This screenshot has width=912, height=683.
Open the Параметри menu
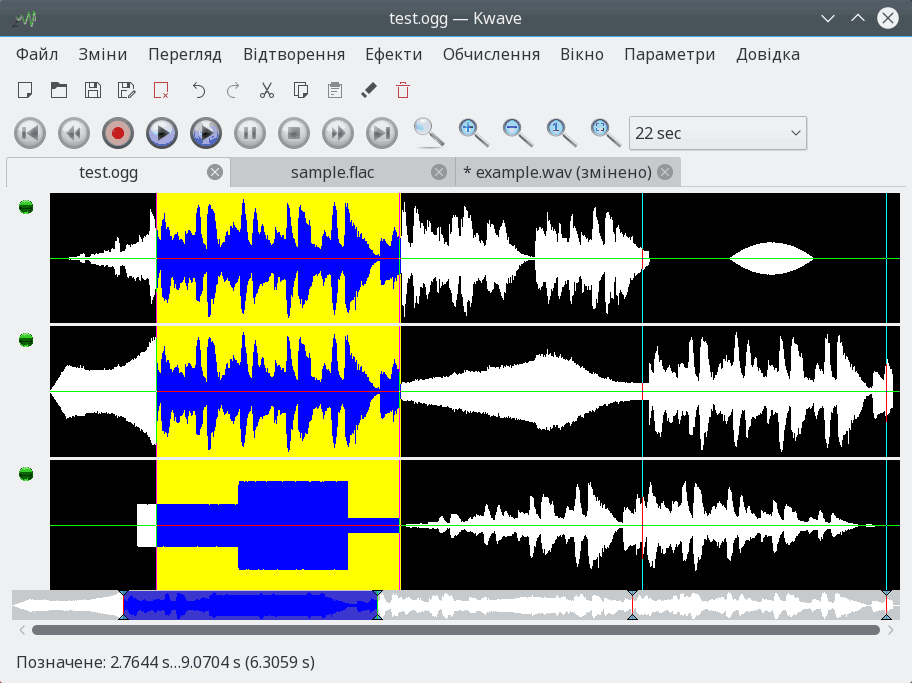click(x=669, y=55)
